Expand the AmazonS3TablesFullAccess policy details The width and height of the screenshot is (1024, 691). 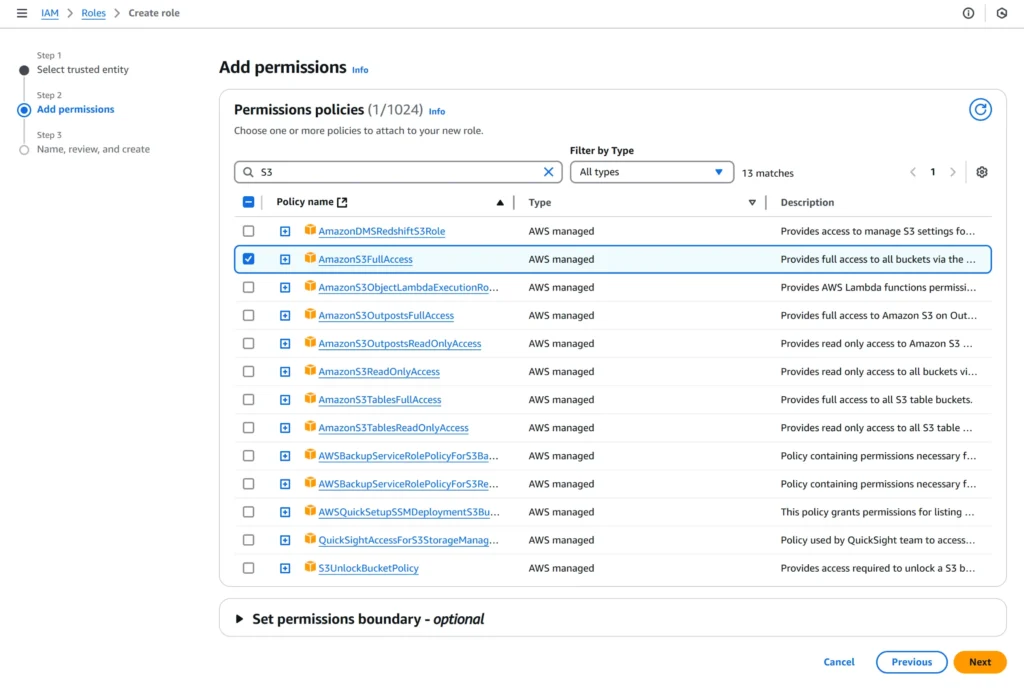[x=285, y=400]
